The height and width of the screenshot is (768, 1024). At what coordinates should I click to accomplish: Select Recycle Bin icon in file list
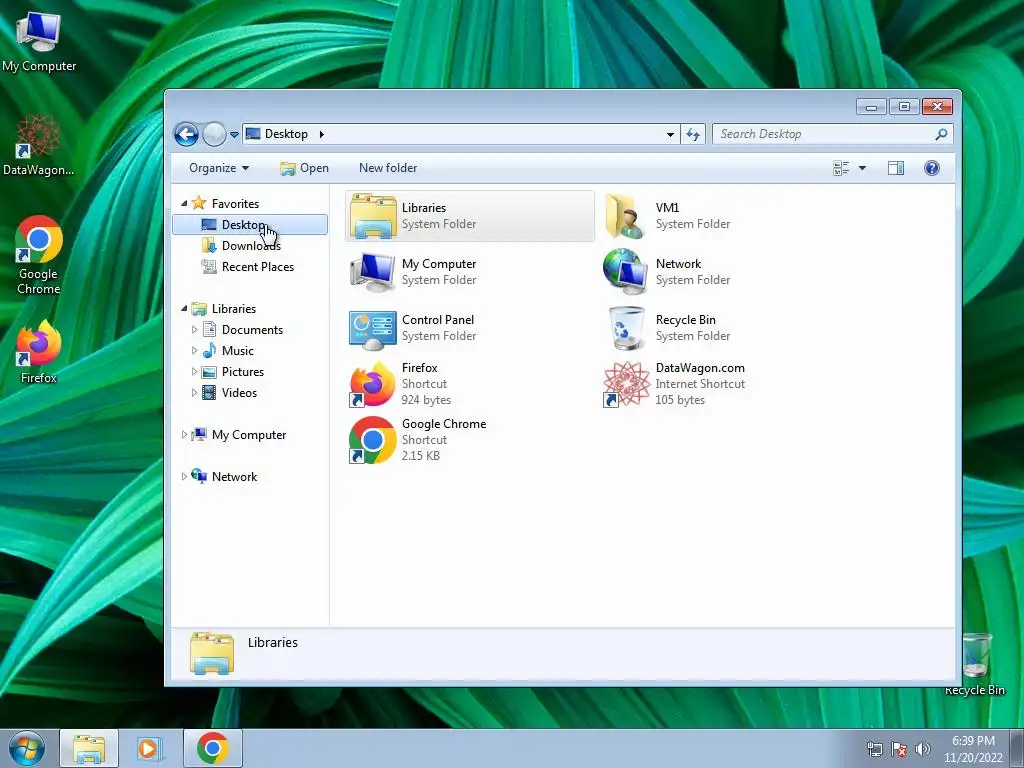(626, 328)
